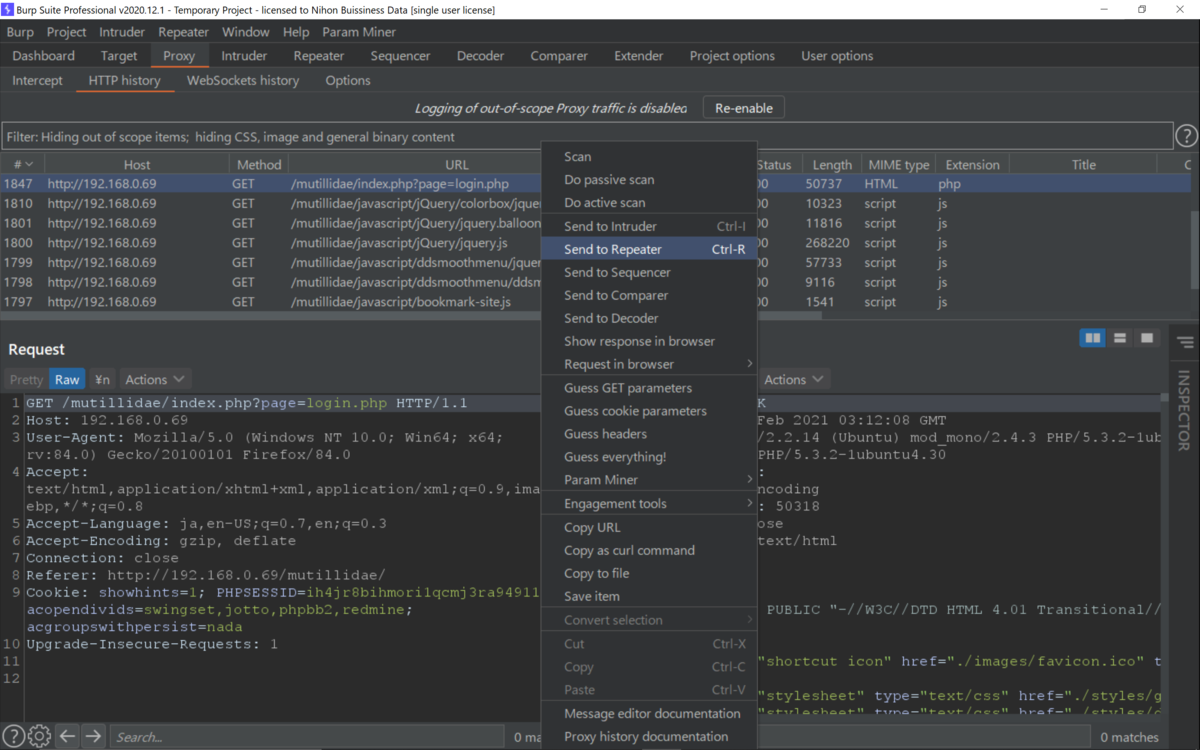Choose Send to Decoder
Viewport: 1200px width, 750px height.
click(x=648, y=318)
